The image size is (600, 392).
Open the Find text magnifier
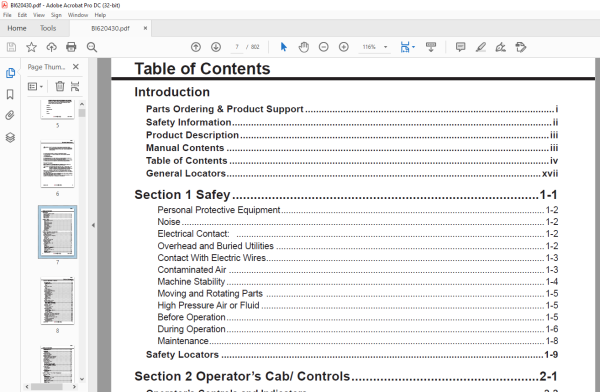point(91,47)
